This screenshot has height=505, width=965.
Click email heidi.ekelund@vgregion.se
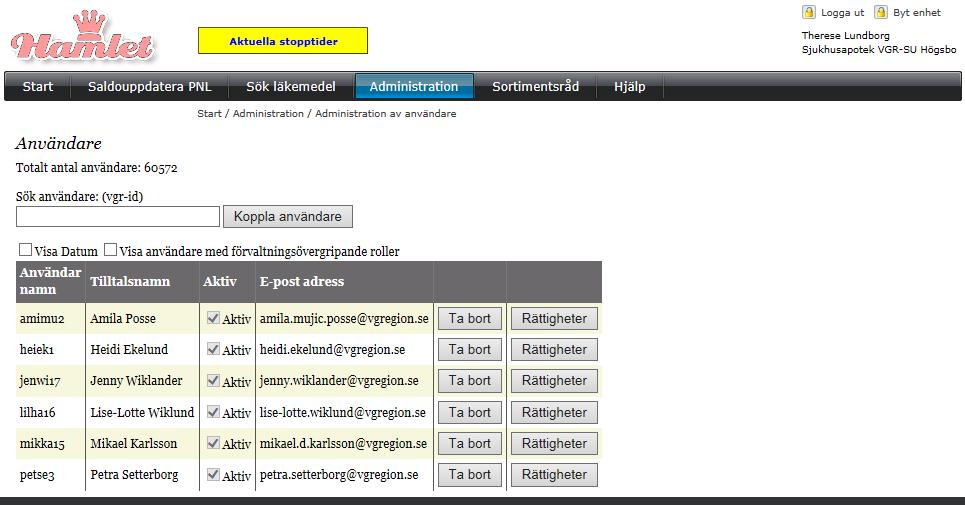pos(332,349)
